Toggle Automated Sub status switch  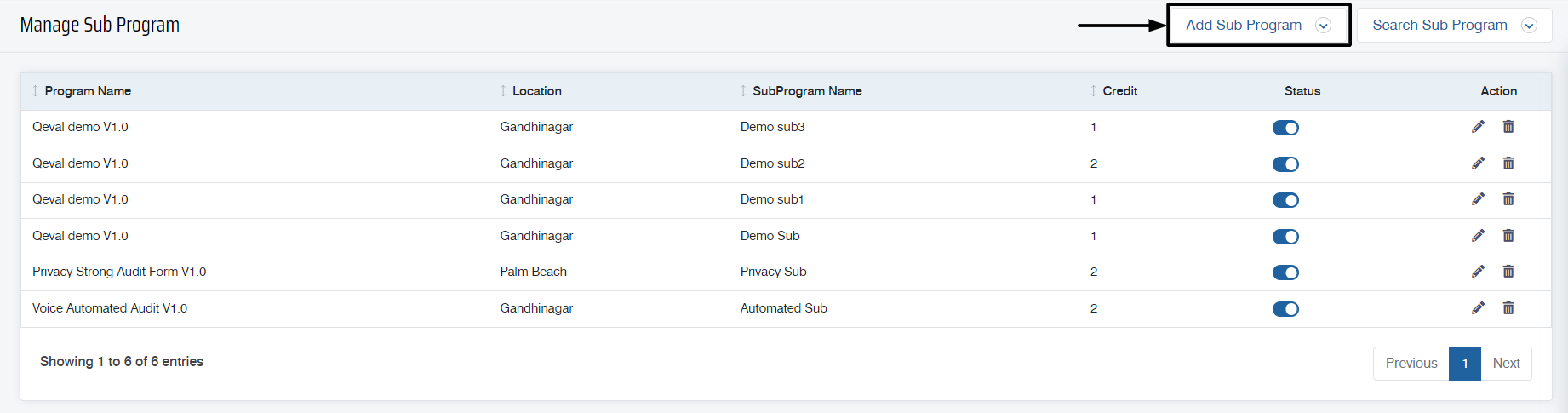(x=1285, y=309)
